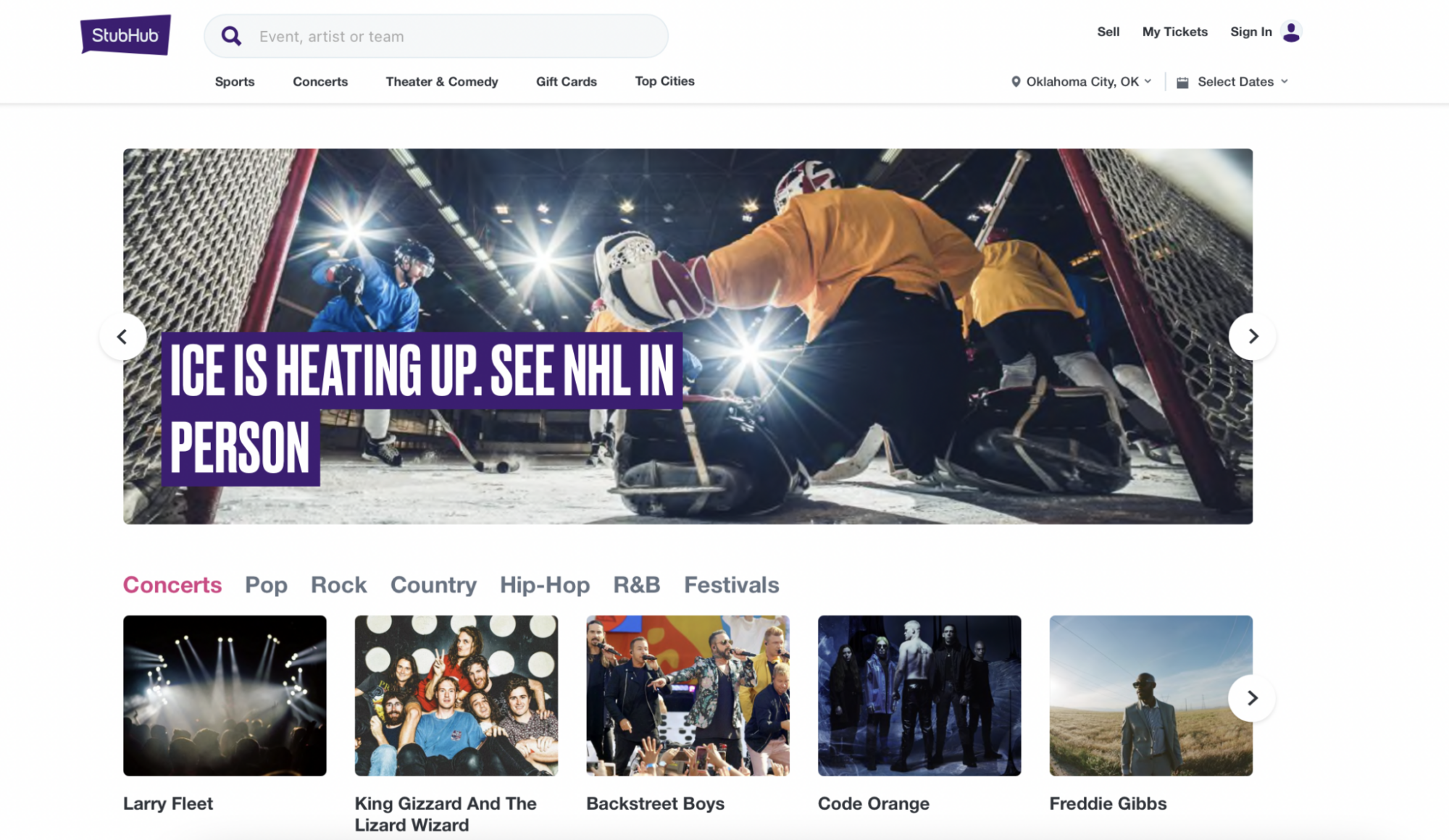Advance to next hero banner slide
The height and width of the screenshot is (840, 1449).
click(x=1252, y=336)
